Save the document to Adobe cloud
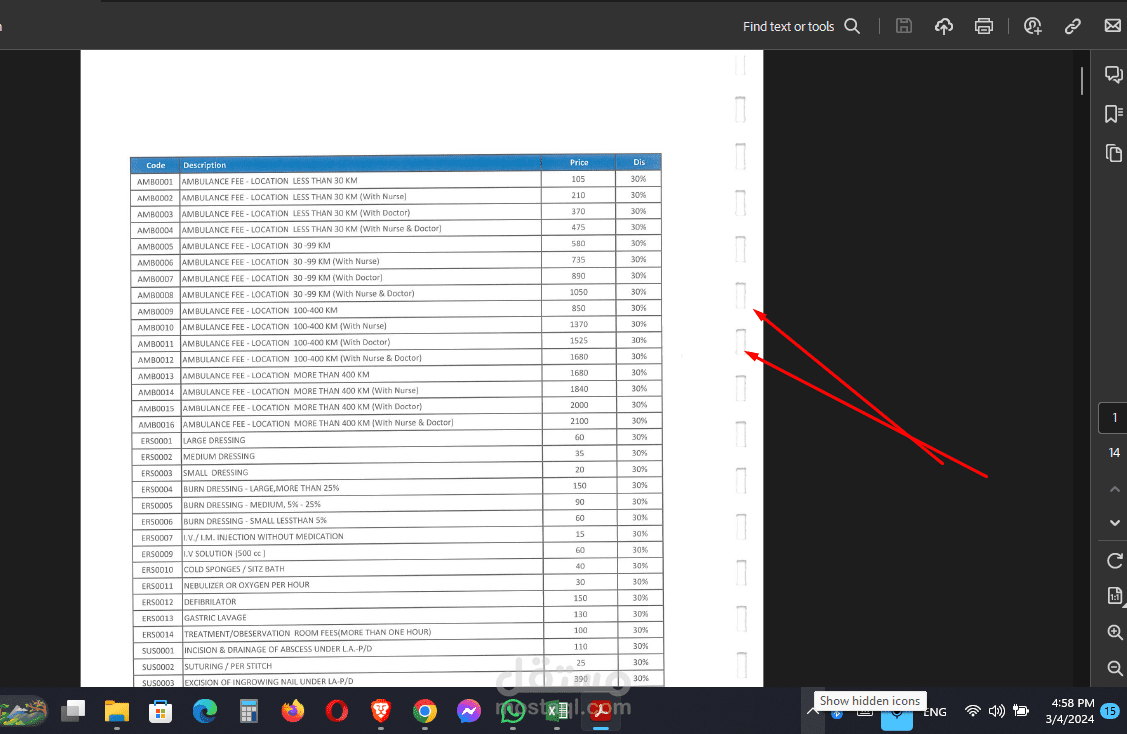This screenshot has width=1127, height=734. [943, 26]
